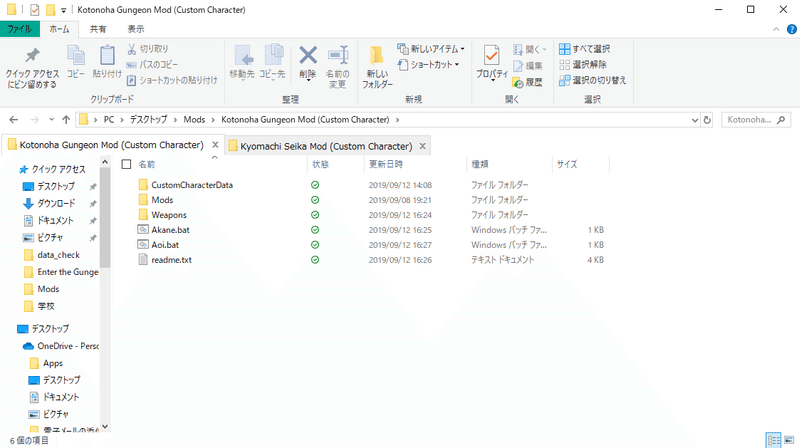Screen dimensions: 800x448
Task: Switch to details view icon in status bar
Action: pyautogui.click(x=773, y=440)
